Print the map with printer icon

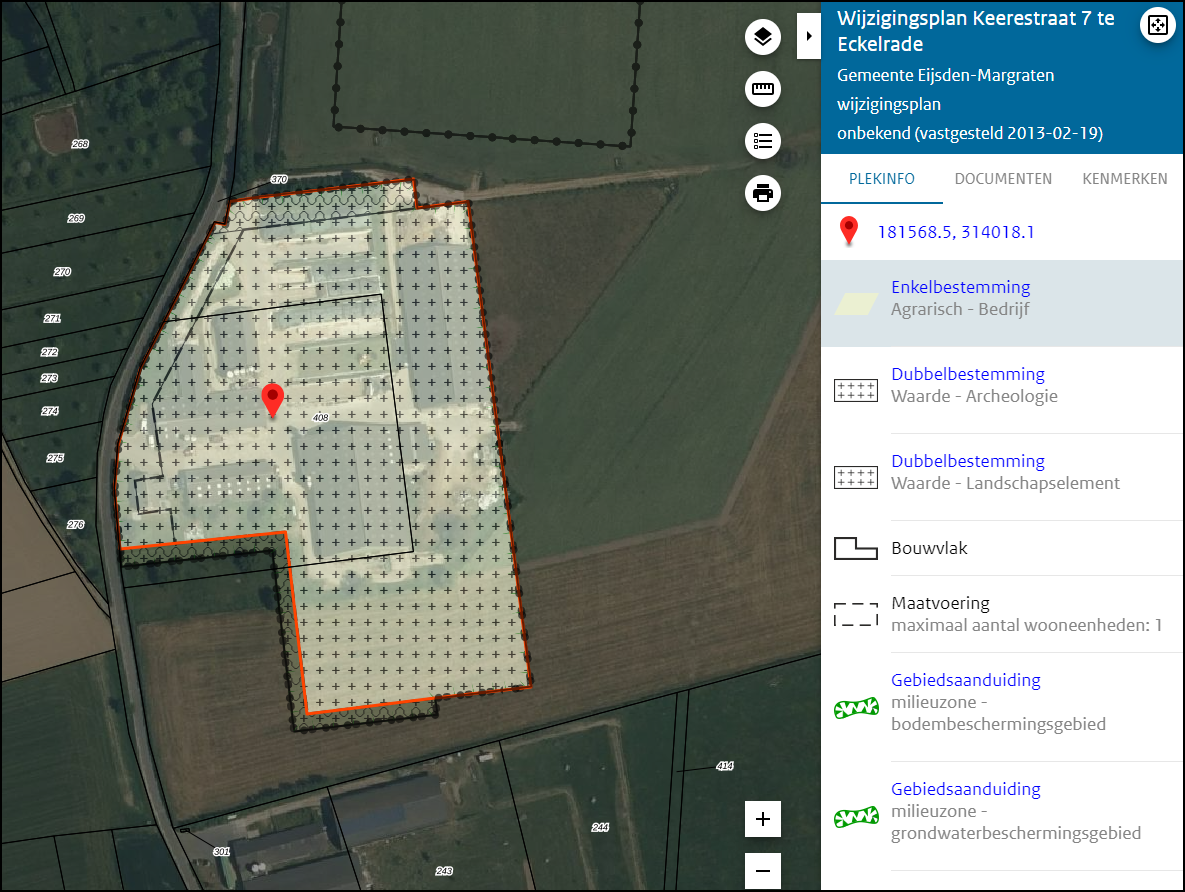tap(763, 194)
